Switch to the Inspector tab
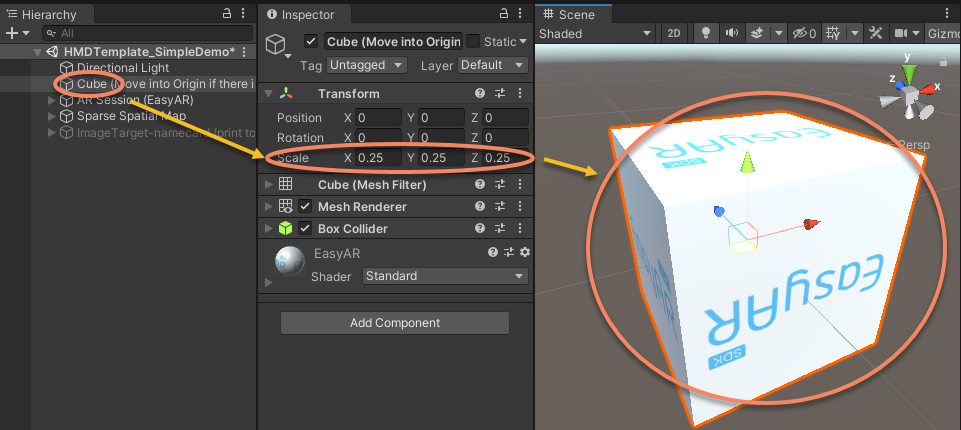Screen dimensions: 961x430 coord(304,14)
